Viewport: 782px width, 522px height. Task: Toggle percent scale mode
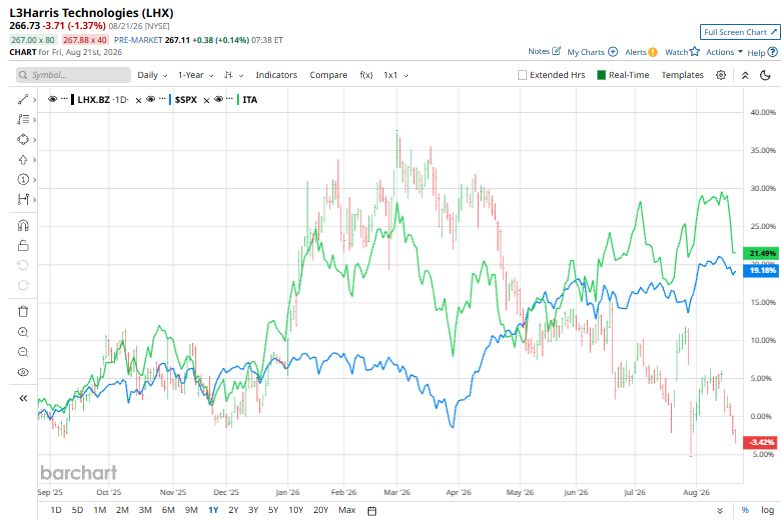tap(745, 510)
